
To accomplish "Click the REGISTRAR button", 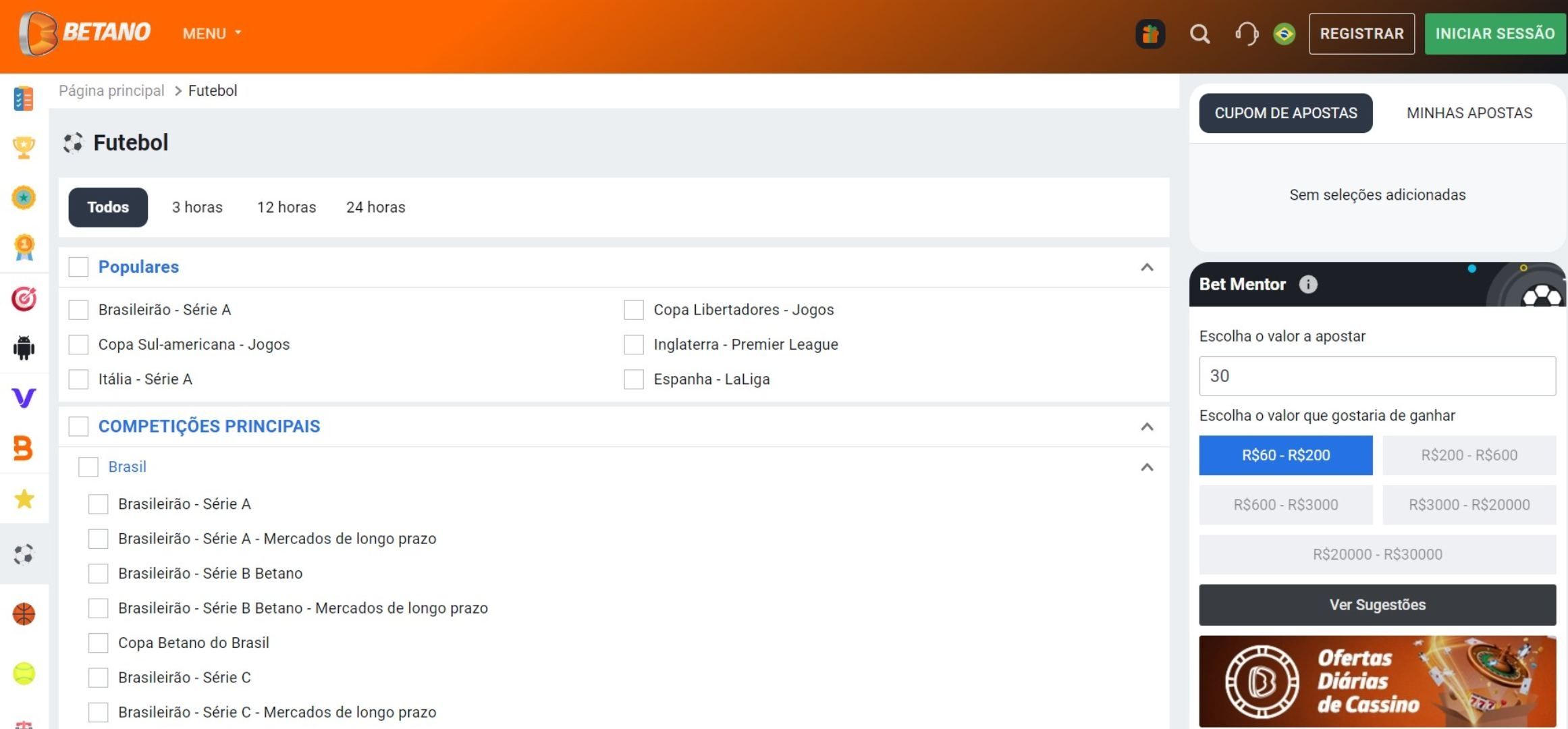I will [x=1361, y=34].
